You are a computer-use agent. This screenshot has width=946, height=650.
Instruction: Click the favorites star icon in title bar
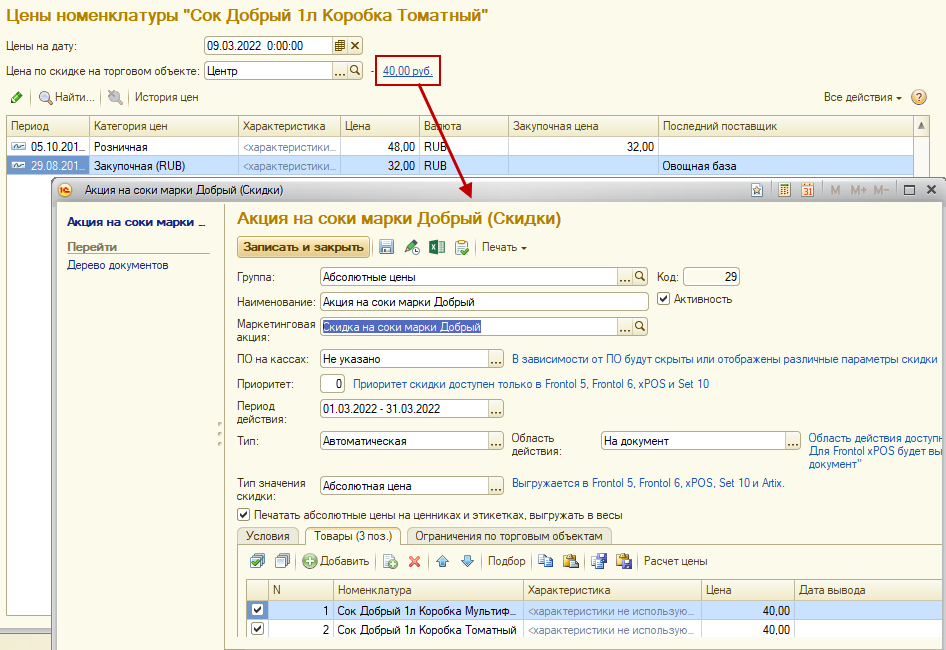pos(757,190)
